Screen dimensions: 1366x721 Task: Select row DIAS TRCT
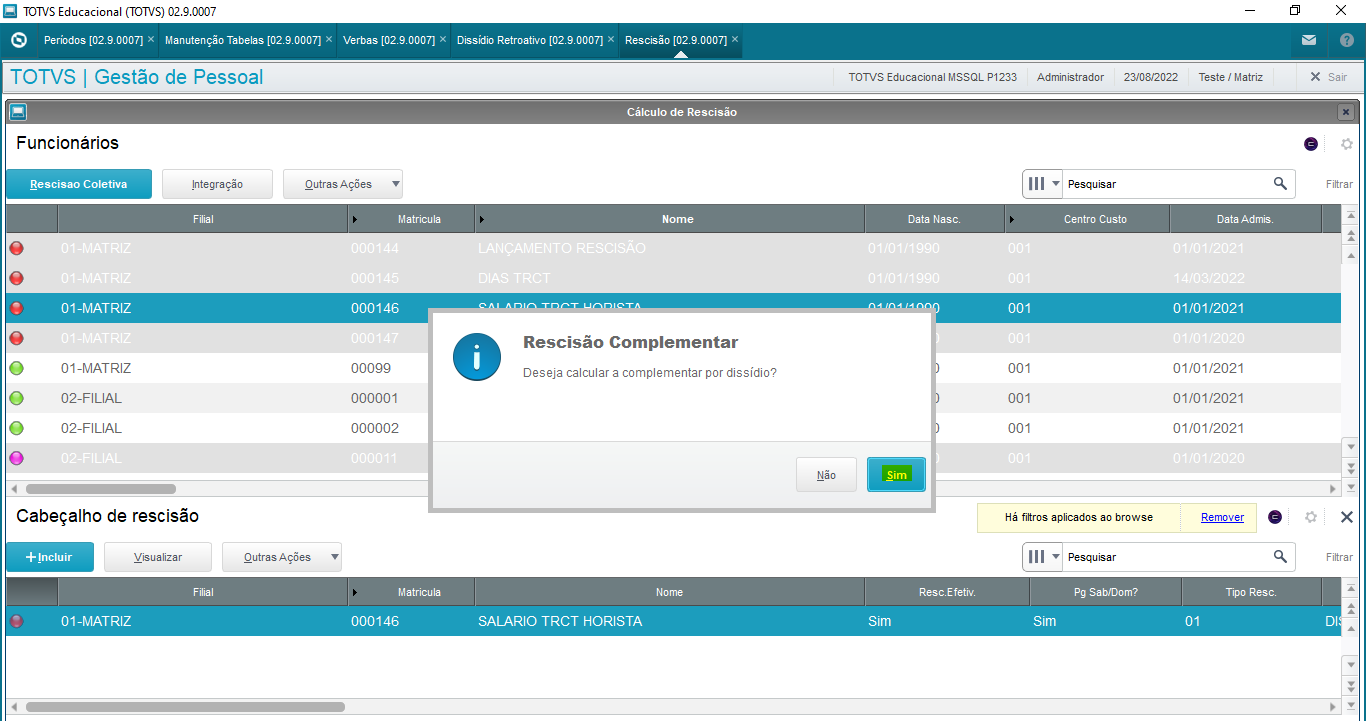(673, 278)
